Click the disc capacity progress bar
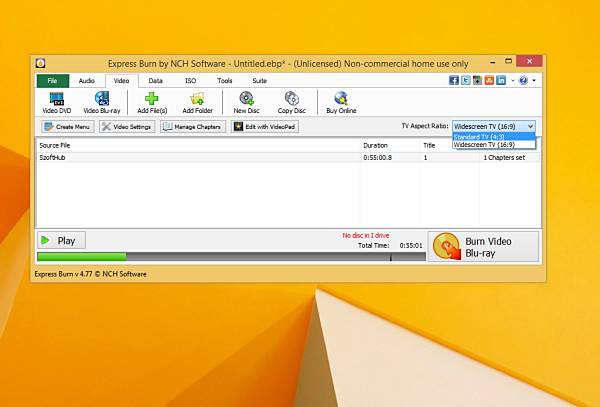The width and height of the screenshot is (600, 407). (231, 257)
